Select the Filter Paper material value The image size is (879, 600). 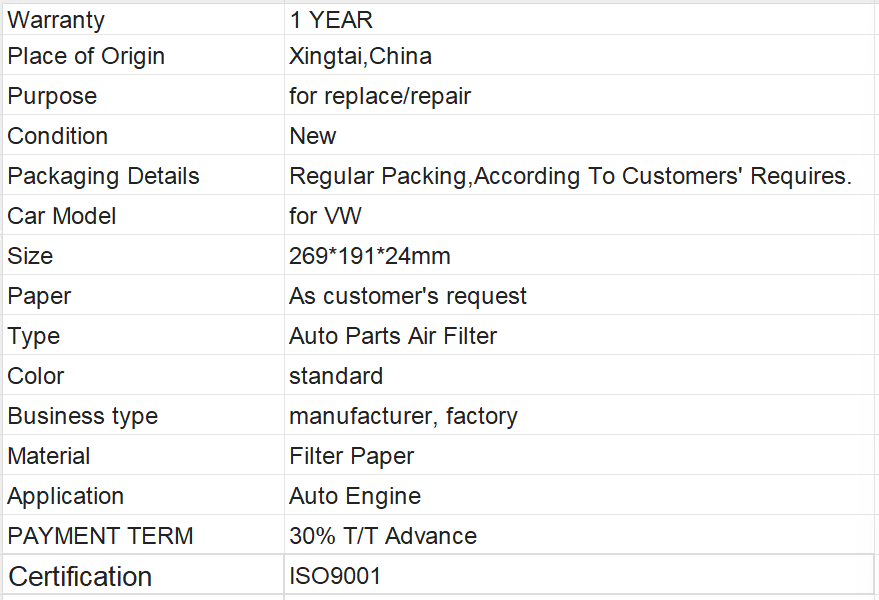(x=351, y=456)
